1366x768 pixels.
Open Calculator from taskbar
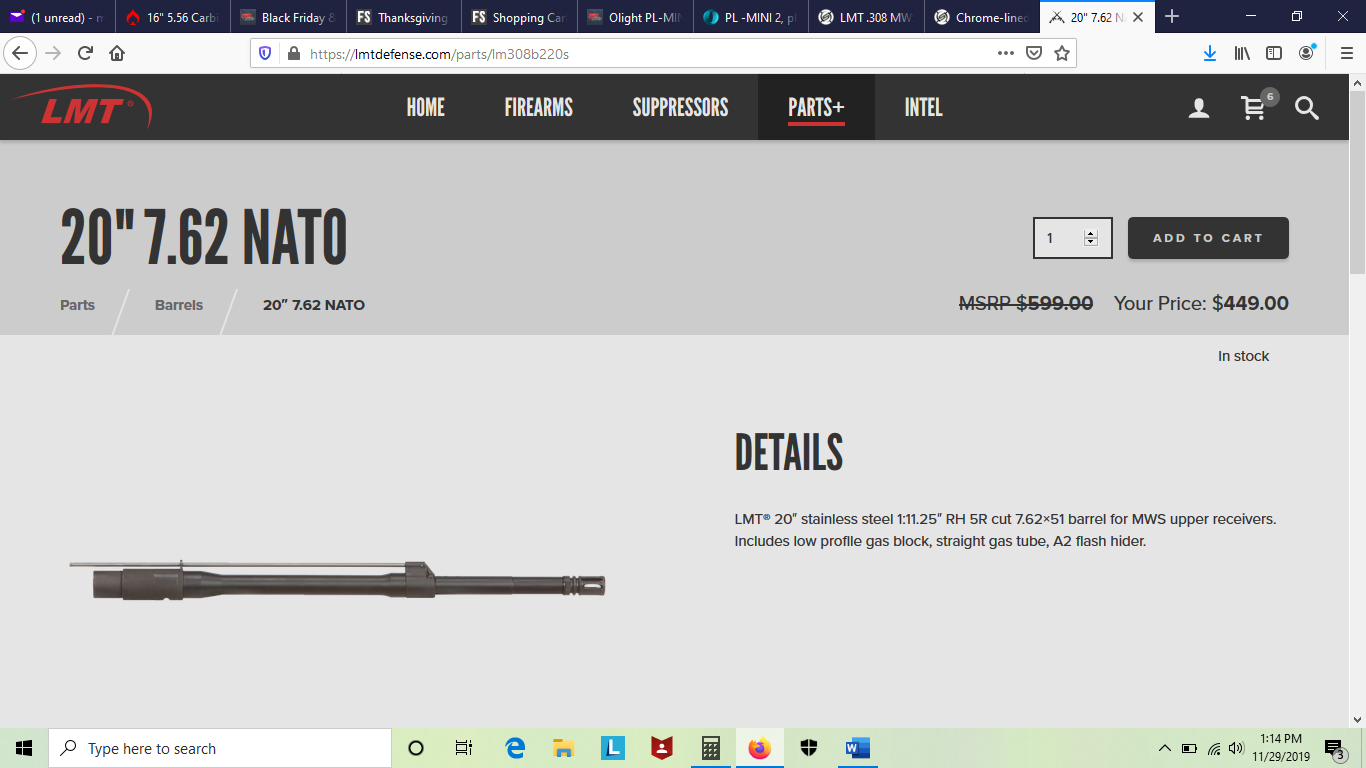coord(711,748)
